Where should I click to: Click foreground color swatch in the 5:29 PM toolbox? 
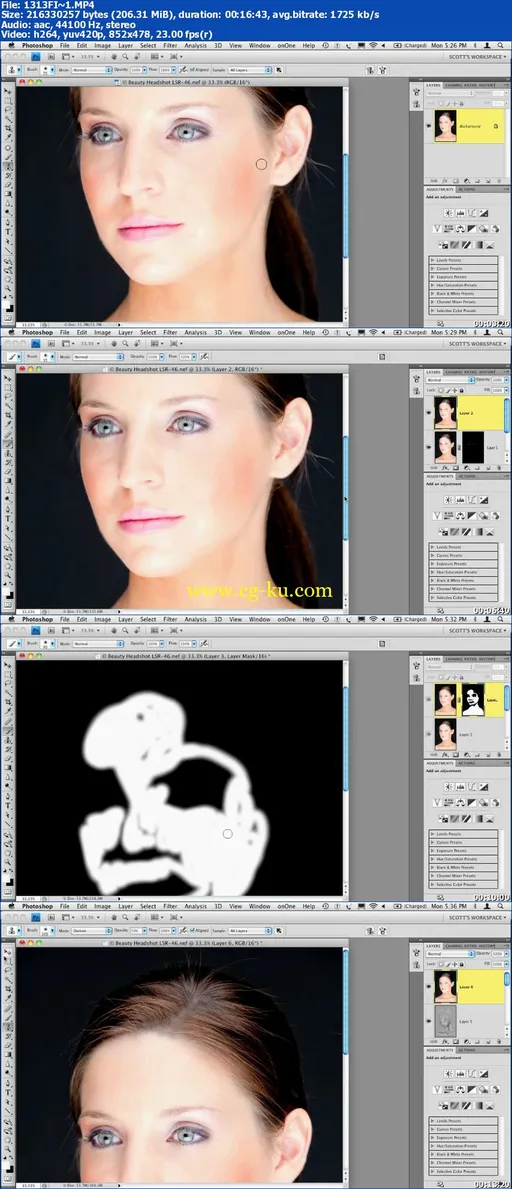6,591
